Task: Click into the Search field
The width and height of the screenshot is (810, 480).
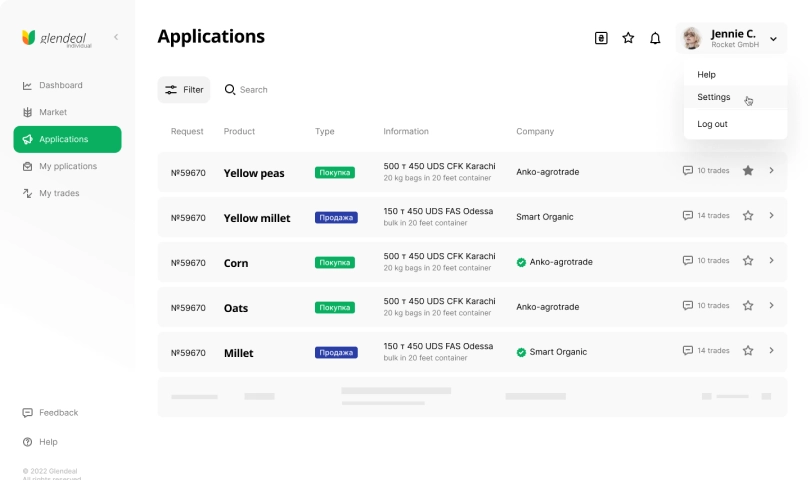Action: click(x=270, y=90)
